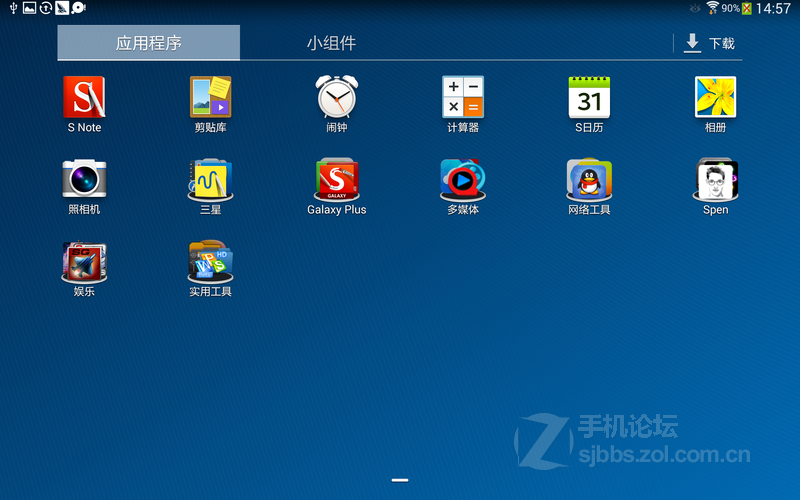The image size is (800, 500).
Task: Tap the image notification icon in status bar
Action: [x=30, y=8]
